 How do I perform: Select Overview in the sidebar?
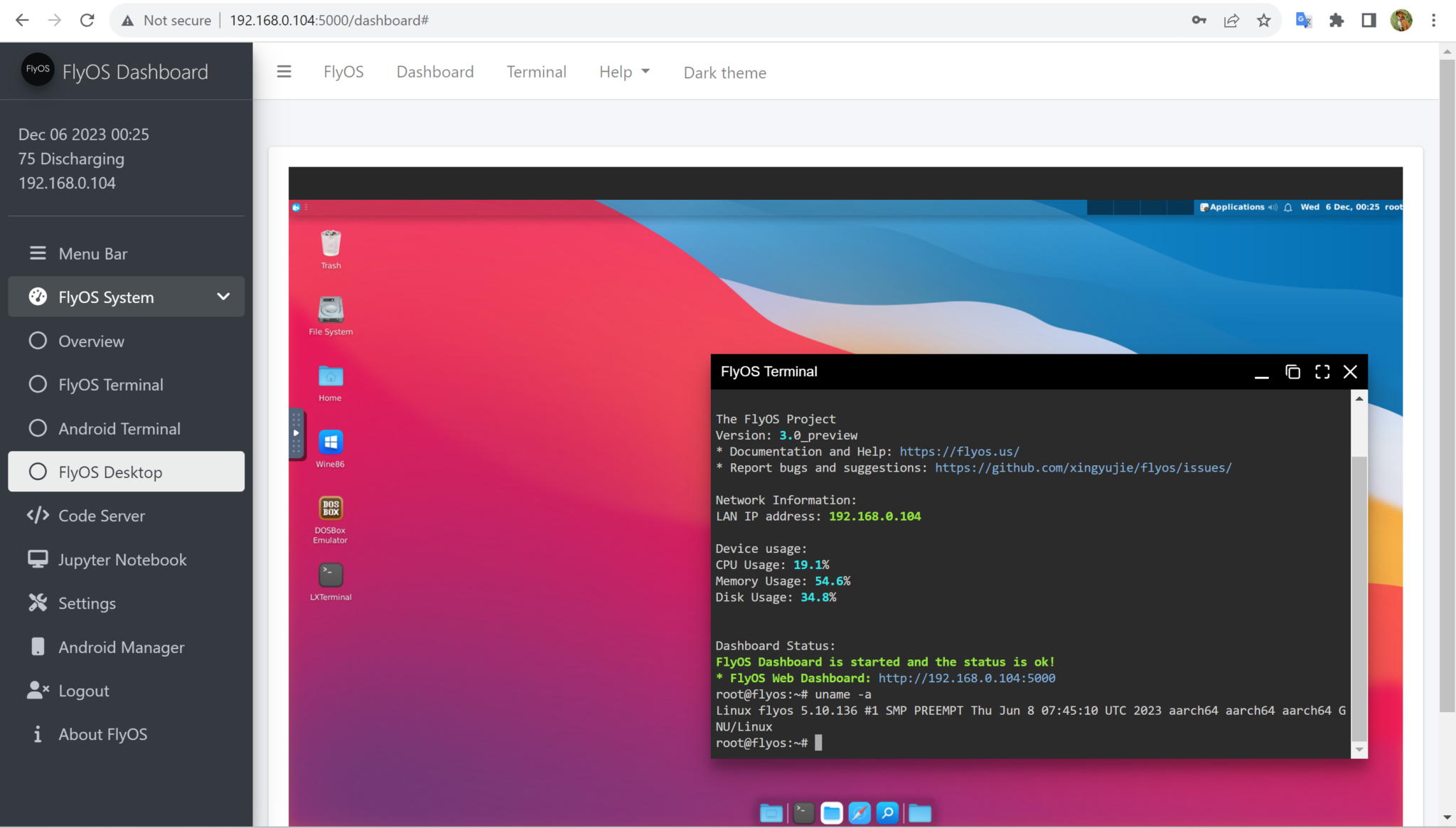click(91, 341)
